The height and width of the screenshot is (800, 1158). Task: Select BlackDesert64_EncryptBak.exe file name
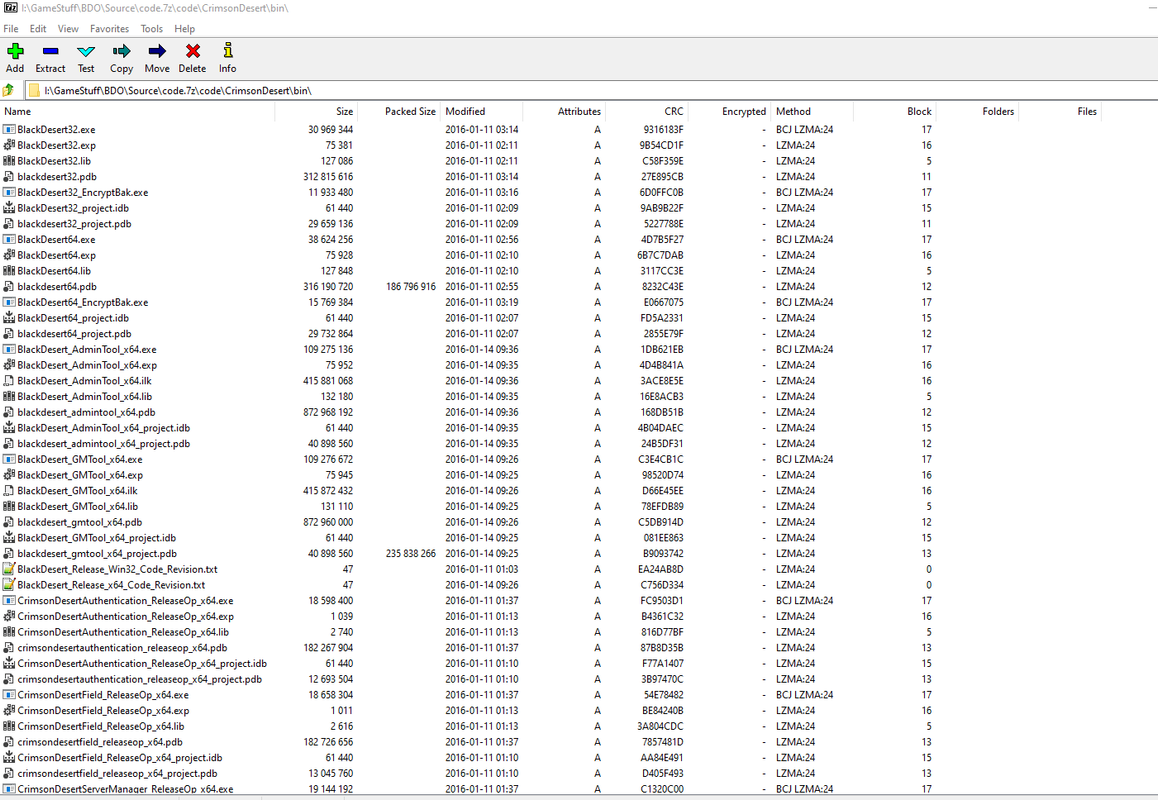pyautogui.click(x=83, y=302)
